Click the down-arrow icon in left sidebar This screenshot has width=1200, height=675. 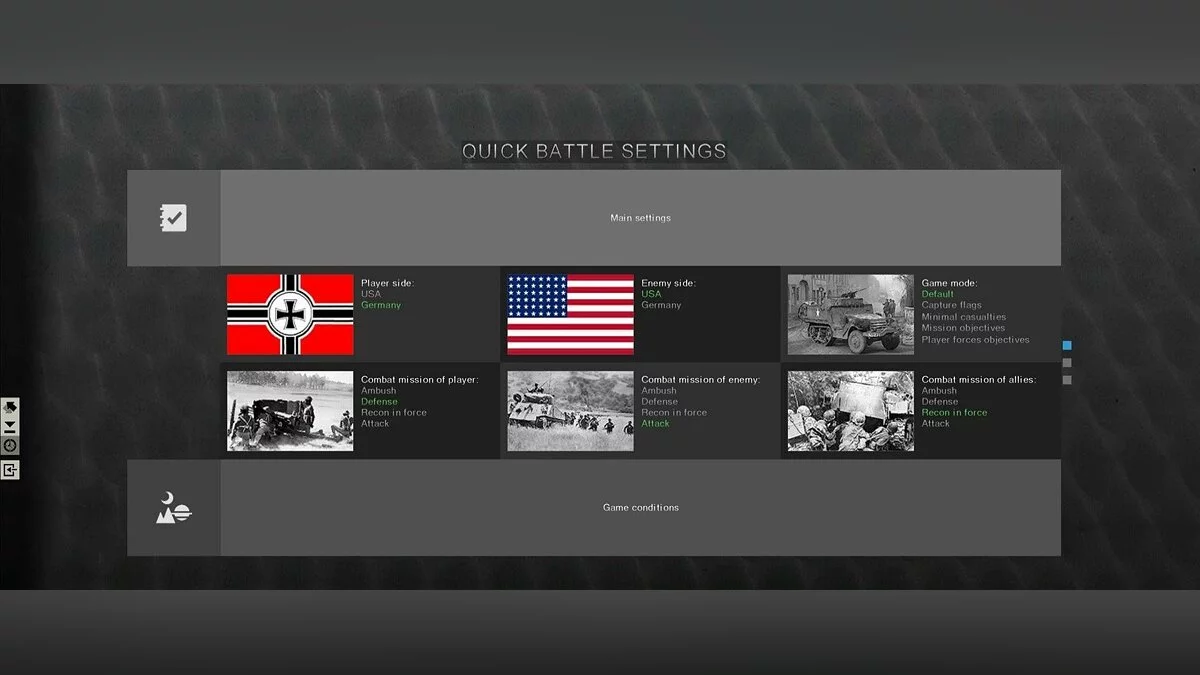(10, 426)
